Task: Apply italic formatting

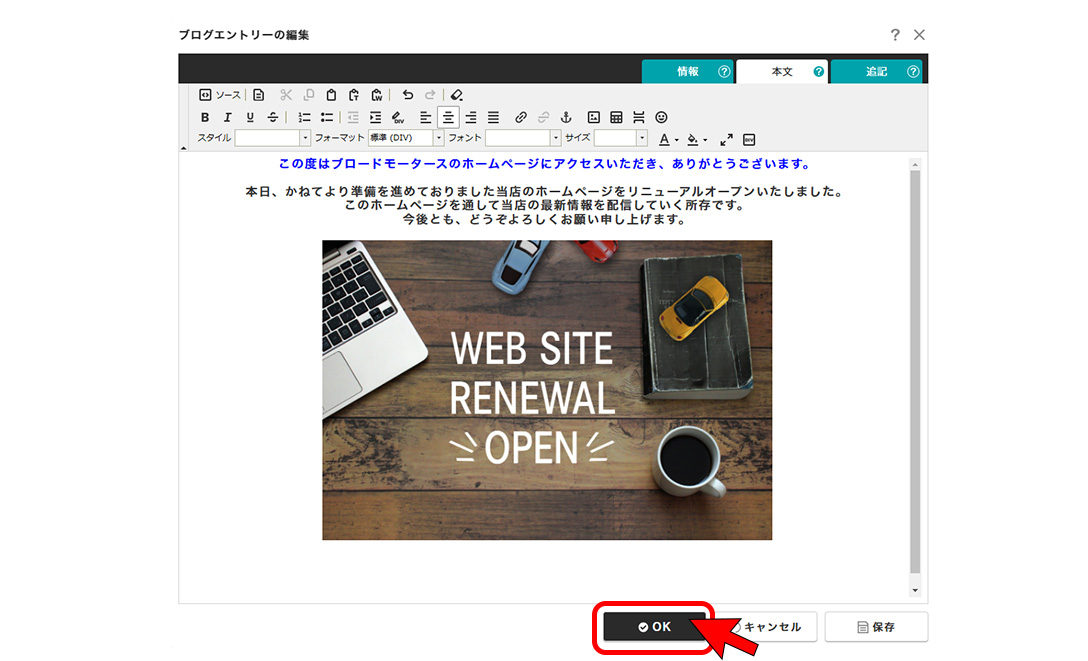Action: [x=227, y=118]
